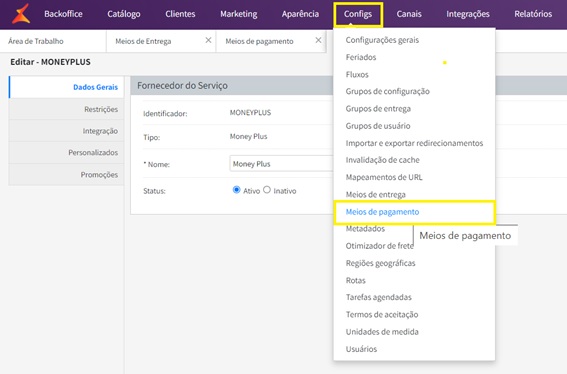This screenshot has height=374, width=567.
Task: Open Rotas menu entry
Action: coord(355,280)
